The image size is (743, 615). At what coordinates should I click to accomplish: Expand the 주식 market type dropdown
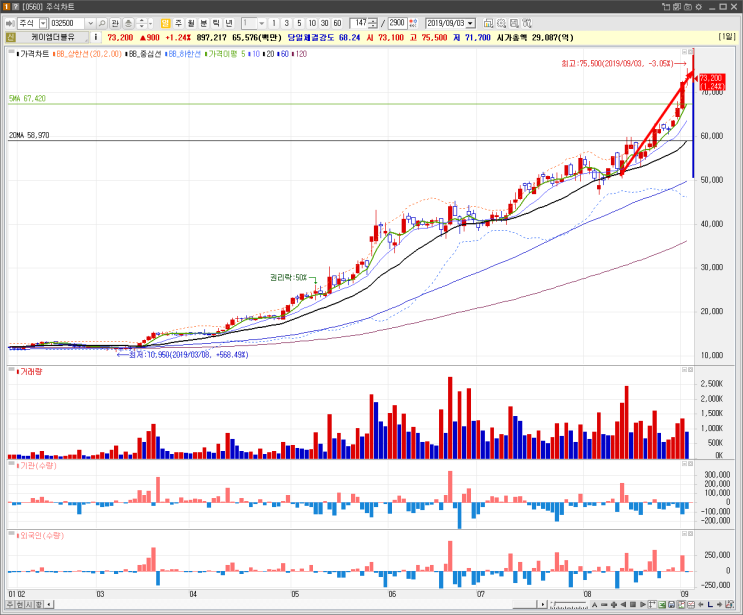pos(43,23)
